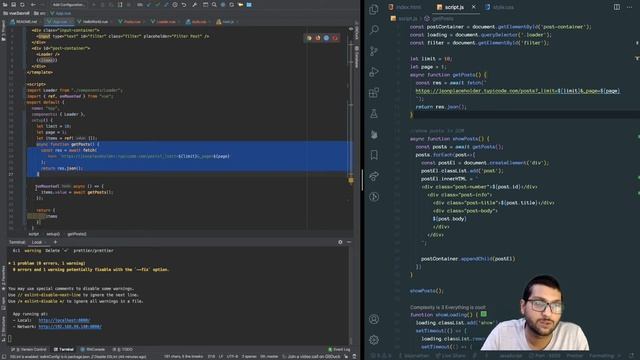The width and height of the screenshot is (640, 360).
Task: Change the UTF-8 file encoding in status bar
Action: pos(232,356)
